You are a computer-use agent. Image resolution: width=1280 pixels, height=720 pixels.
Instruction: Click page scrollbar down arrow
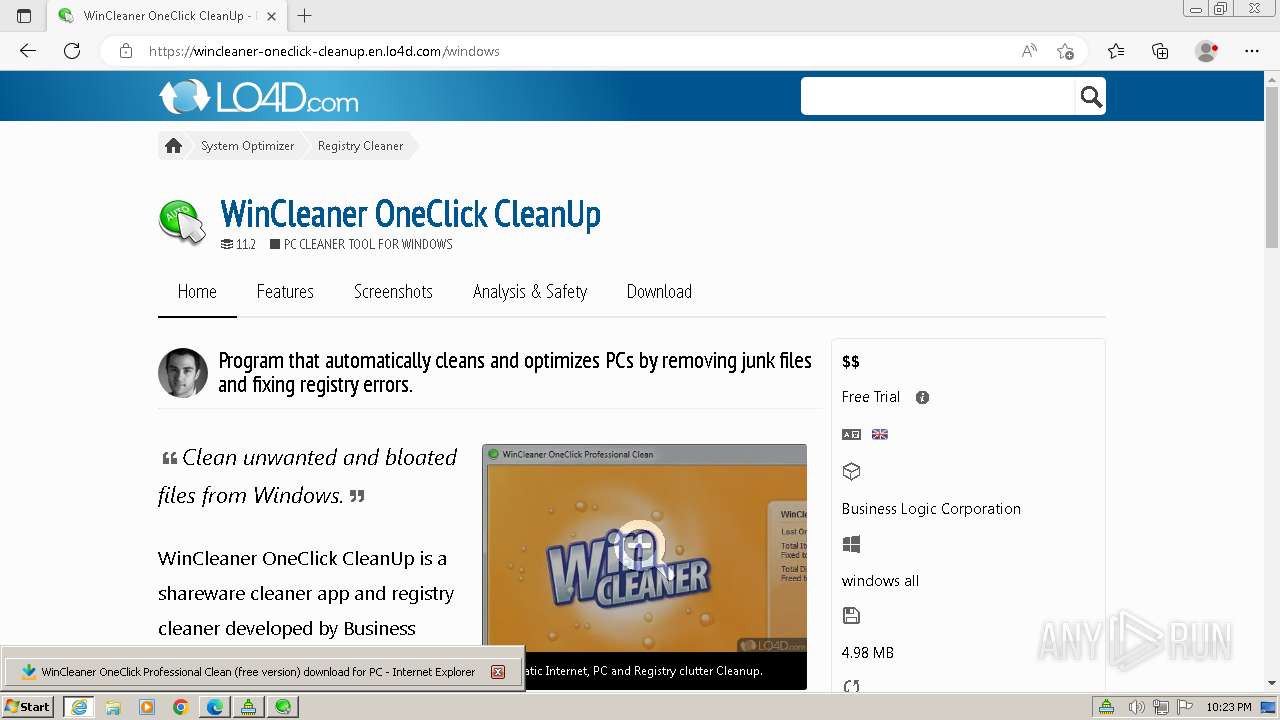click(x=1272, y=683)
